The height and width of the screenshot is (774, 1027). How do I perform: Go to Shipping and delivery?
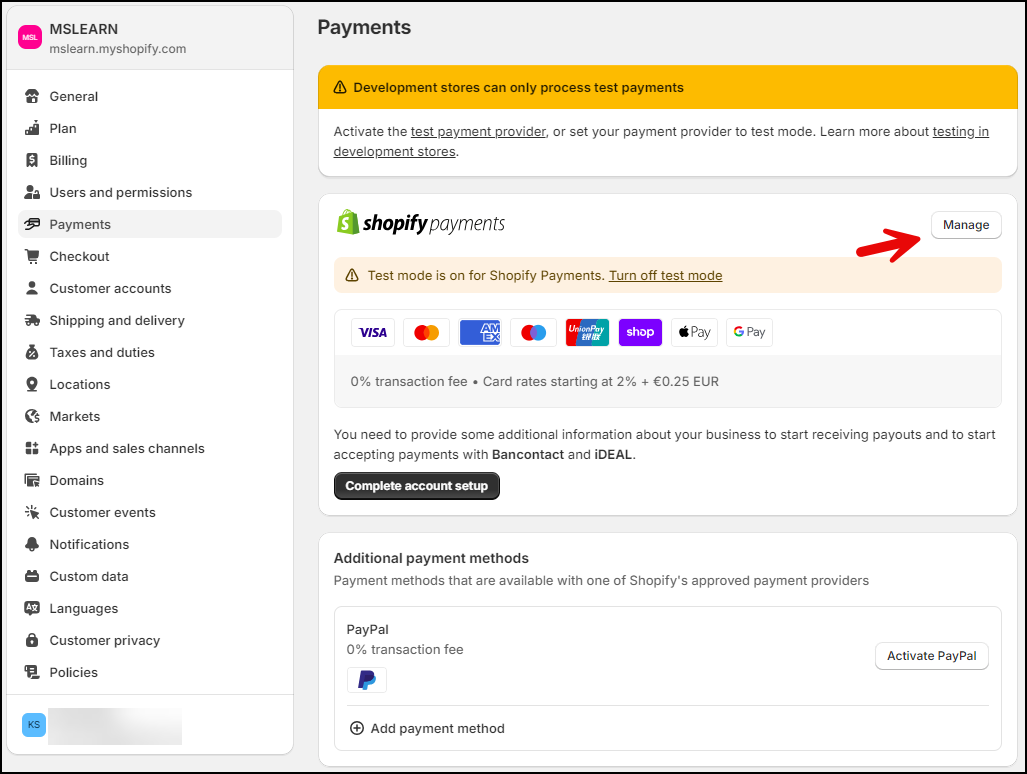point(150,320)
